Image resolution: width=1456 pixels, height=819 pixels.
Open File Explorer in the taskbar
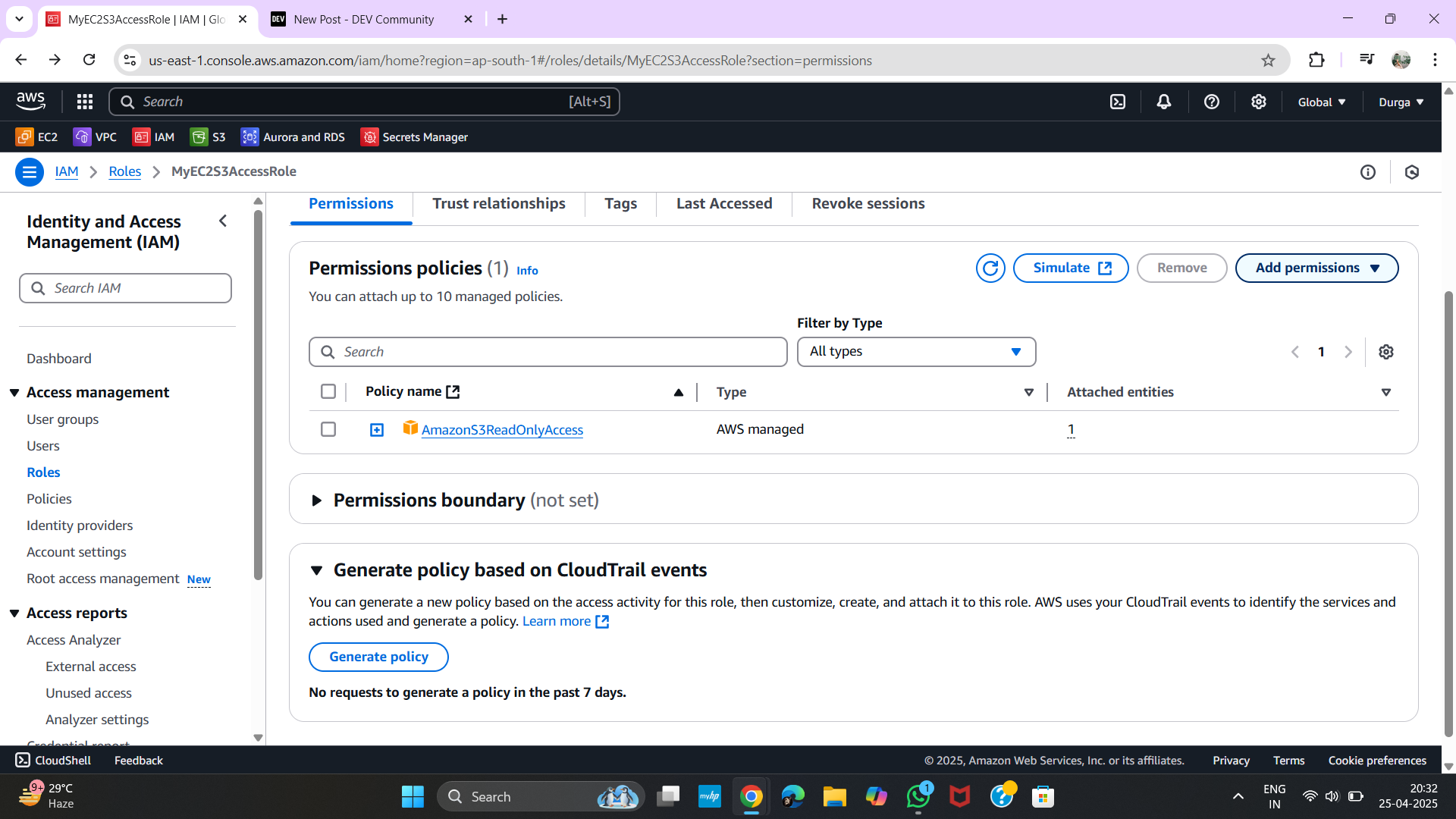pyautogui.click(x=834, y=796)
